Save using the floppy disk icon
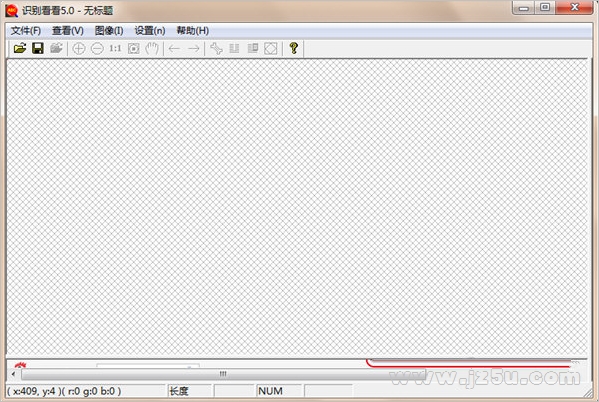The height and width of the screenshot is (402, 599). click(x=38, y=49)
